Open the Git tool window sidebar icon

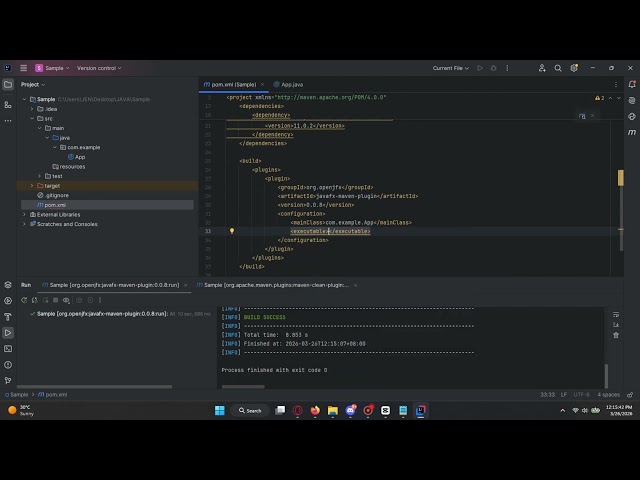pyautogui.click(x=8, y=380)
